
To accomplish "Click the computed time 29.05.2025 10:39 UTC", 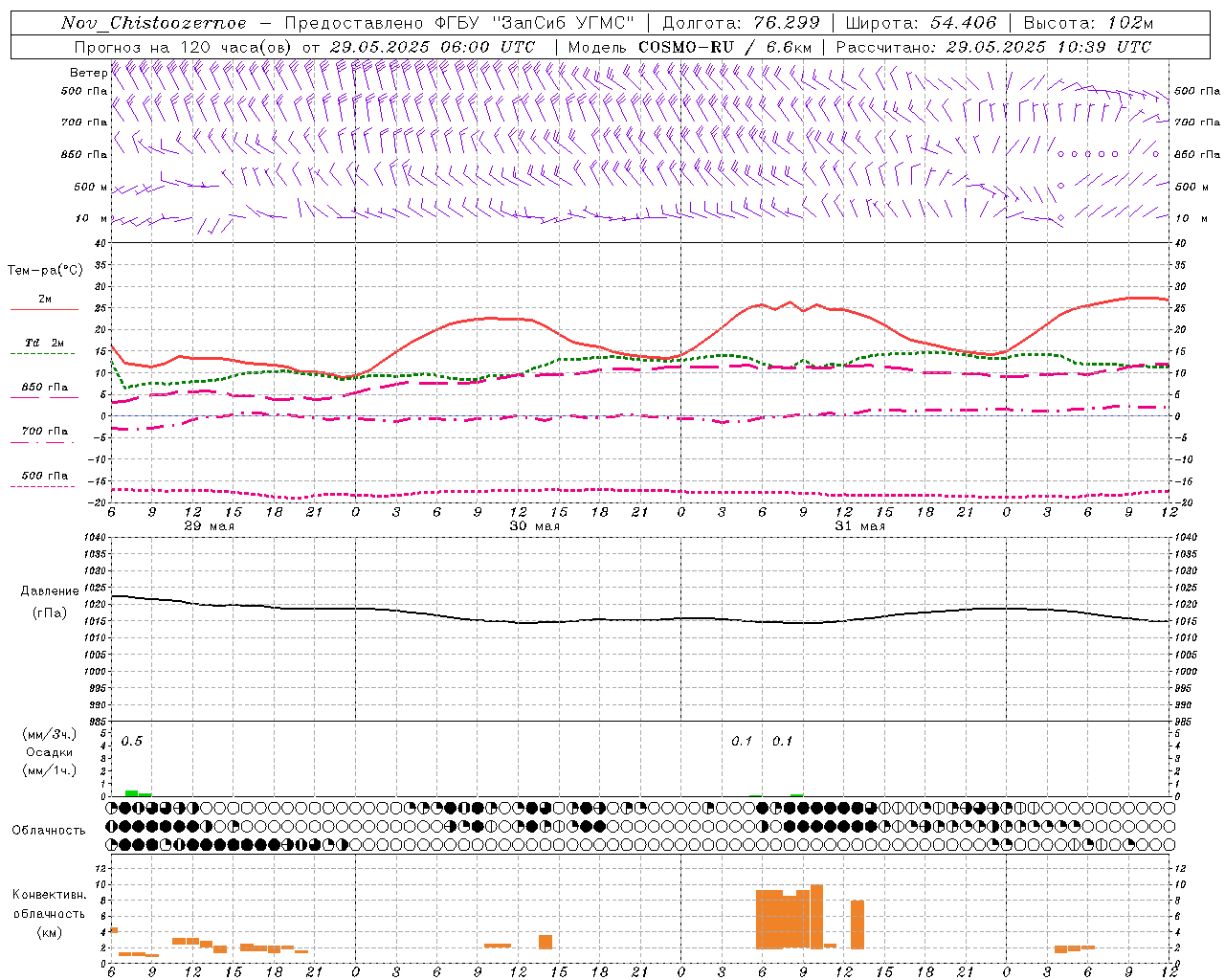I will coord(1049,47).
